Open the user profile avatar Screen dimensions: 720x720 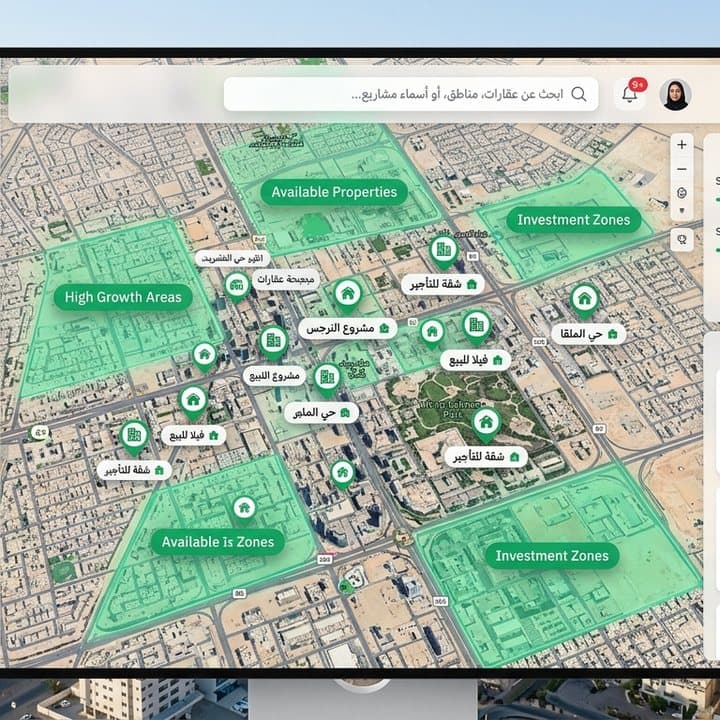tap(675, 95)
